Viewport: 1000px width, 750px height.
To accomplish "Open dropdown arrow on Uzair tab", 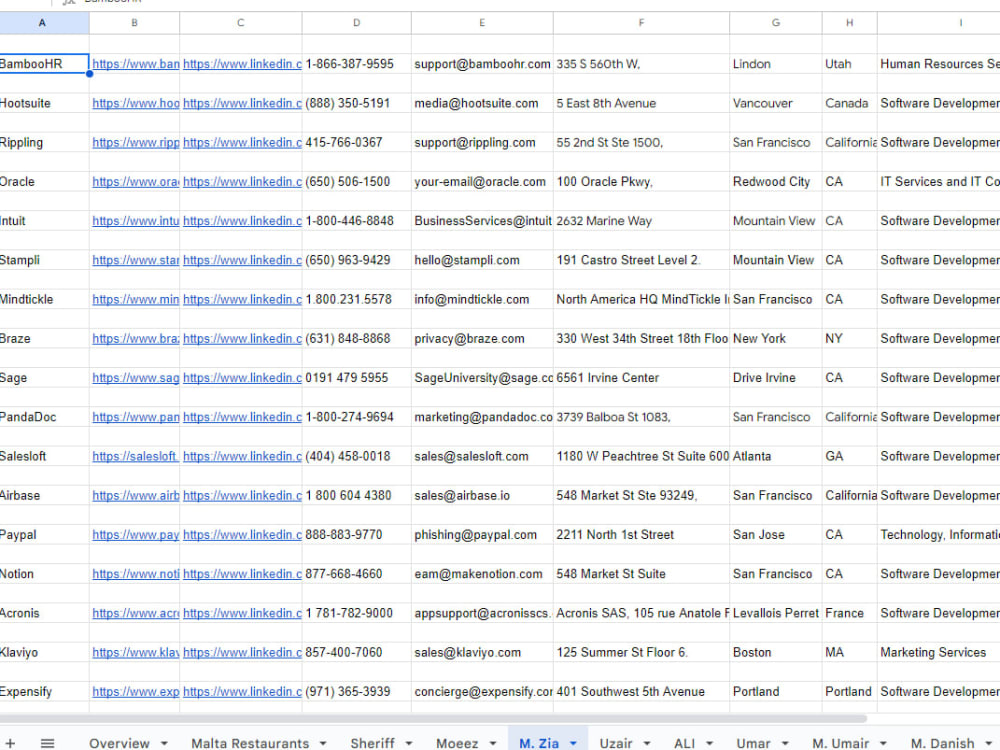I will click(x=647, y=743).
